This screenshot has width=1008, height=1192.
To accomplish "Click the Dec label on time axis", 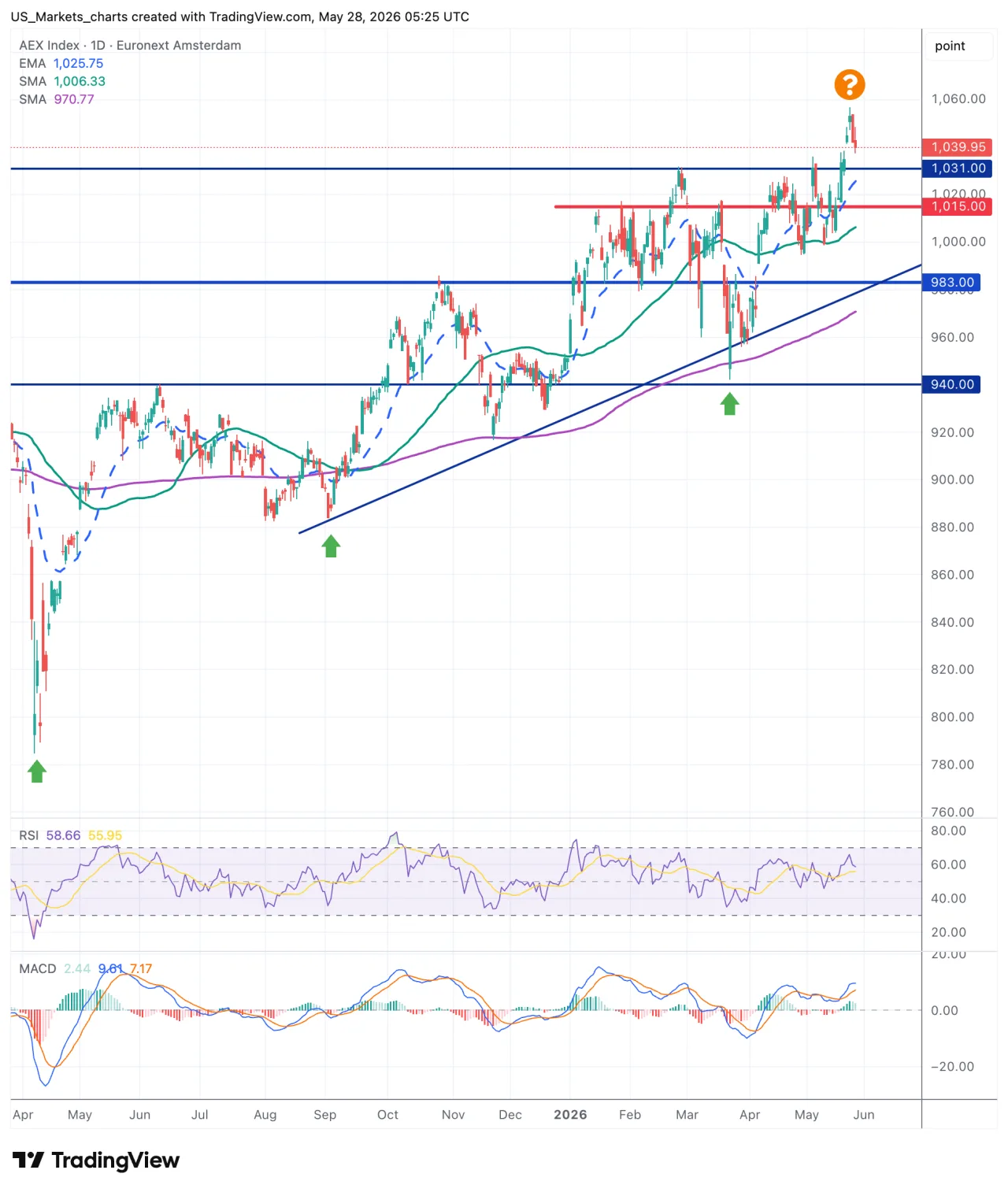I will coord(510,1115).
